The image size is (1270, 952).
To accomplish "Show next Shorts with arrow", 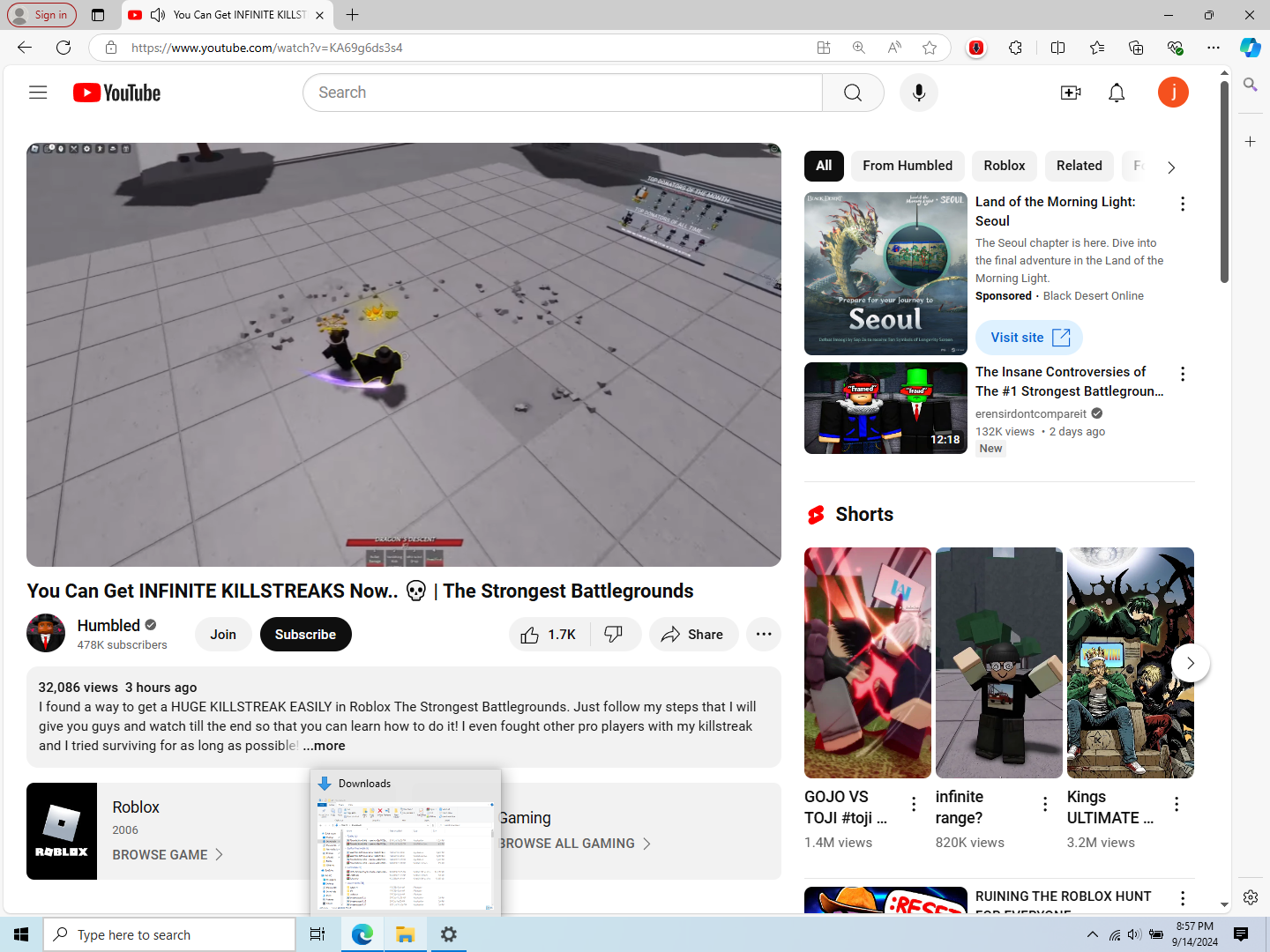I will click(x=1191, y=663).
